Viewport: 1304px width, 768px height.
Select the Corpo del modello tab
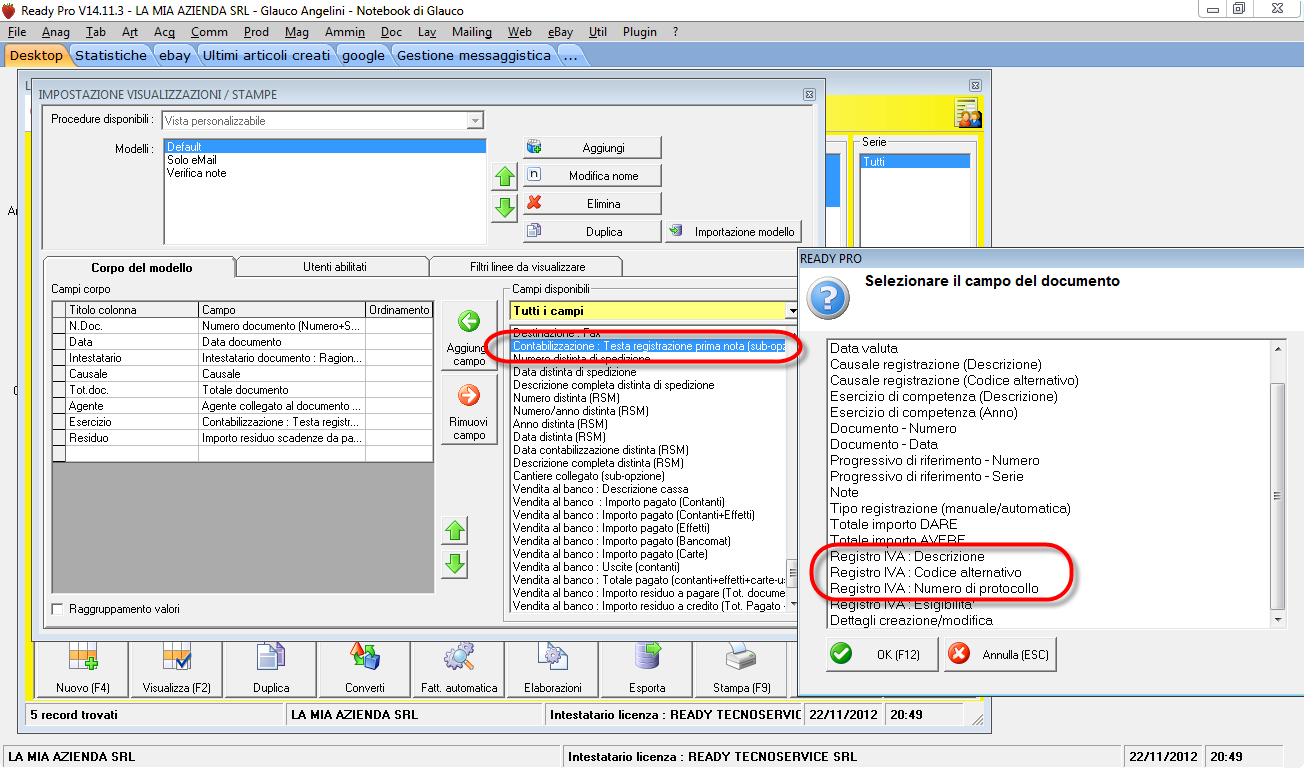click(x=141, y=268)
